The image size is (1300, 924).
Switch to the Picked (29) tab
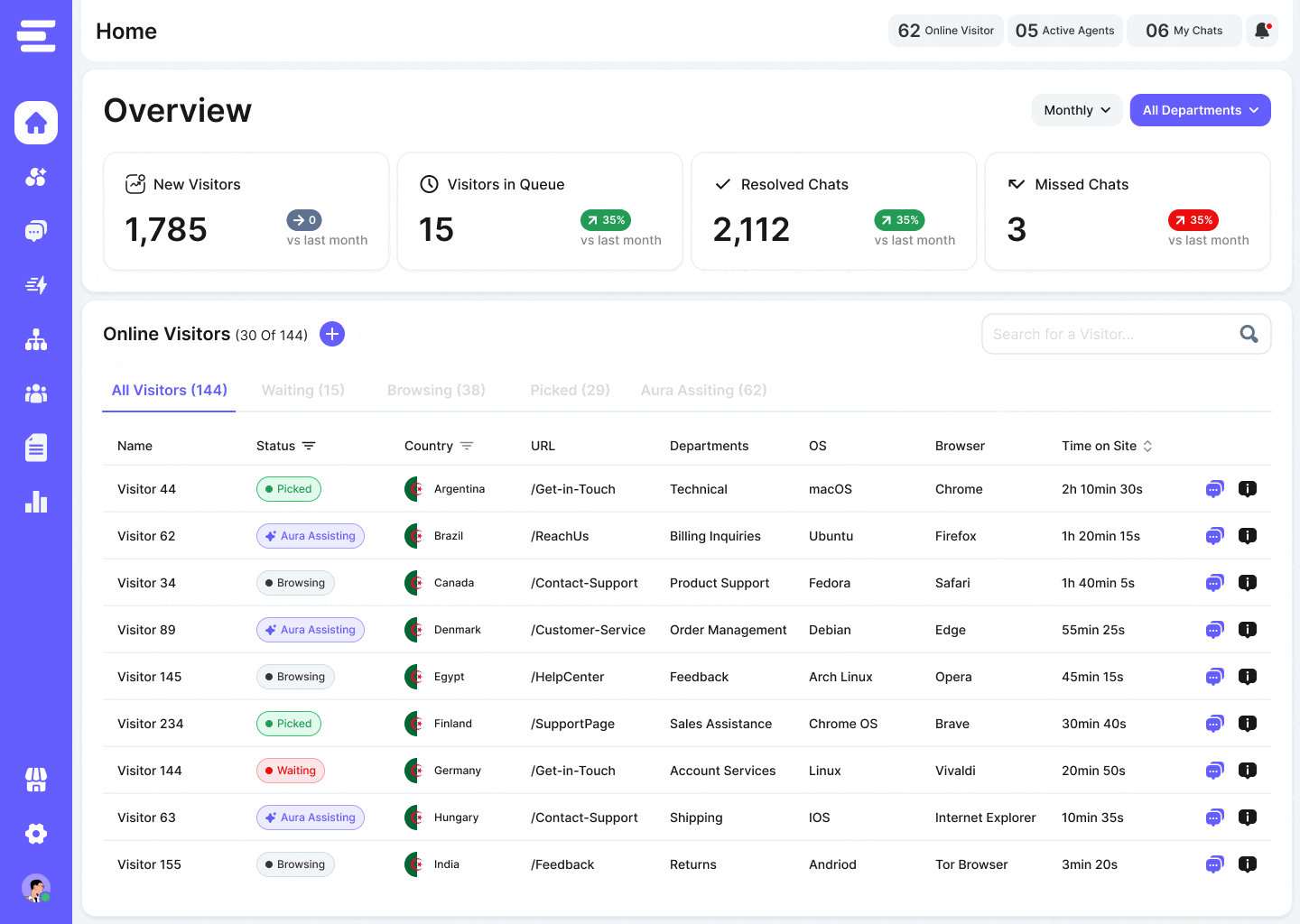pyautogui.click(x=570, y=390)
